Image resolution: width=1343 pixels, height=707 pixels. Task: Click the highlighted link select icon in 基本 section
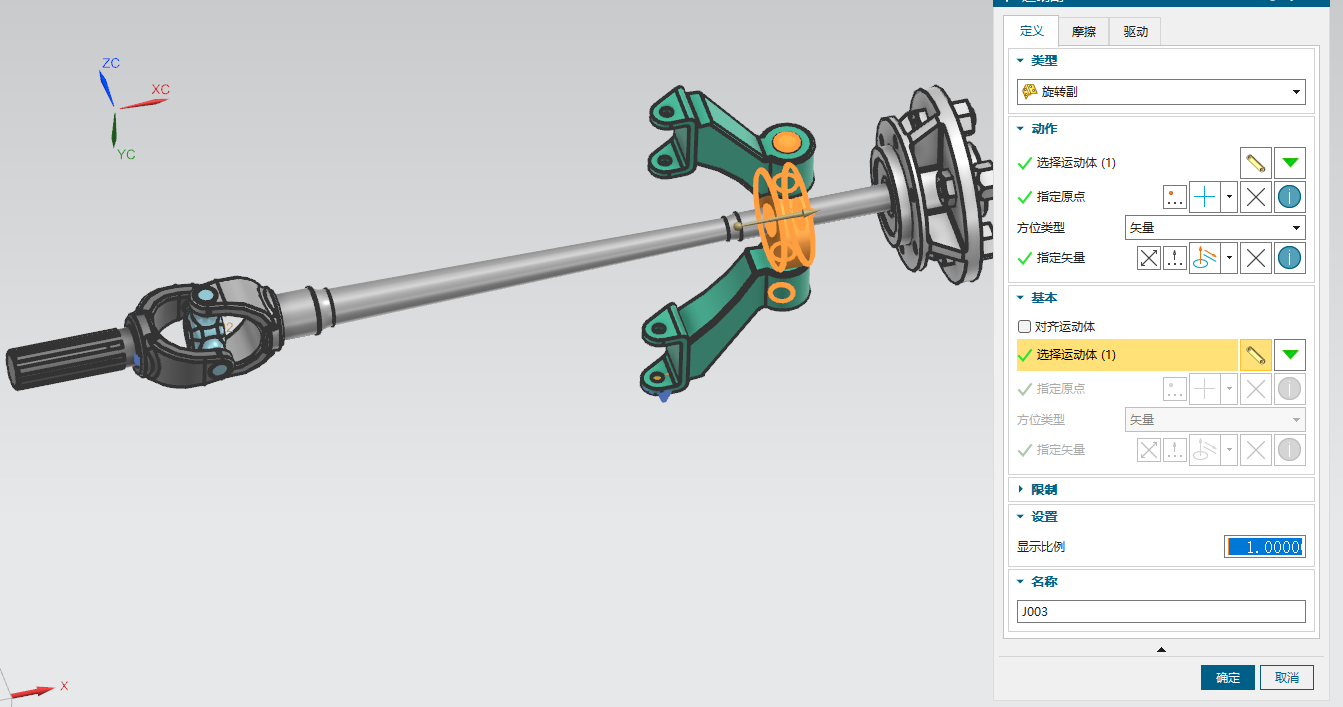pyautogui.click(x=1256, y=354)
